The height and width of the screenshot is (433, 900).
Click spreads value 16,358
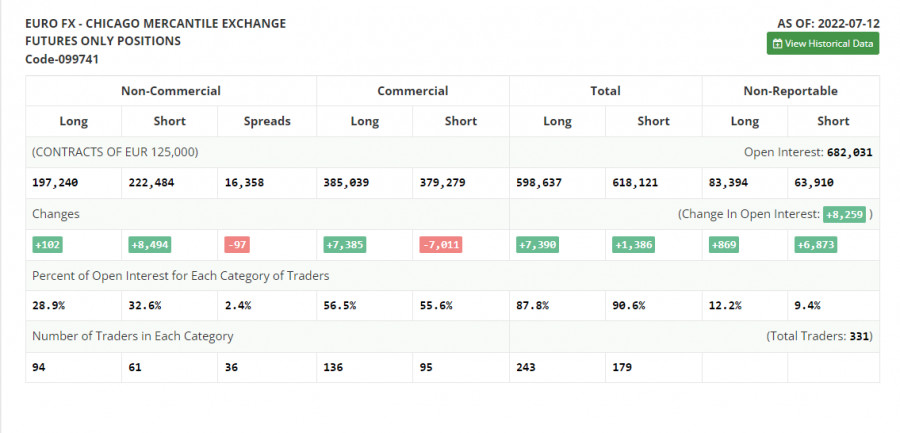point(245,183)
